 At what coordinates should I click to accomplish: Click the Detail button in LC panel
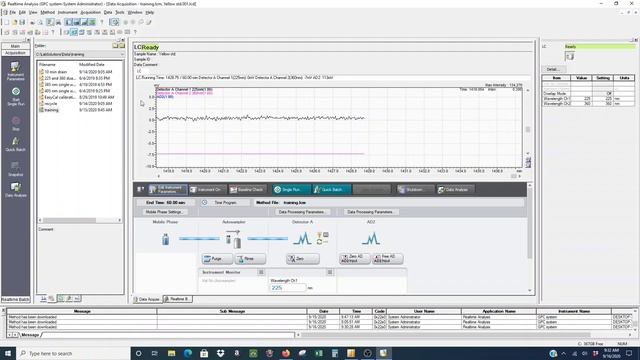[553, 69]
